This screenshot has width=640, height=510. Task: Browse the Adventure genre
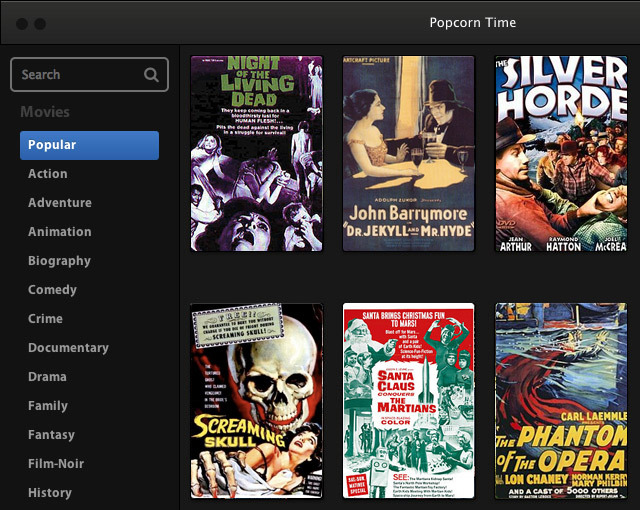tap(60, 203)
